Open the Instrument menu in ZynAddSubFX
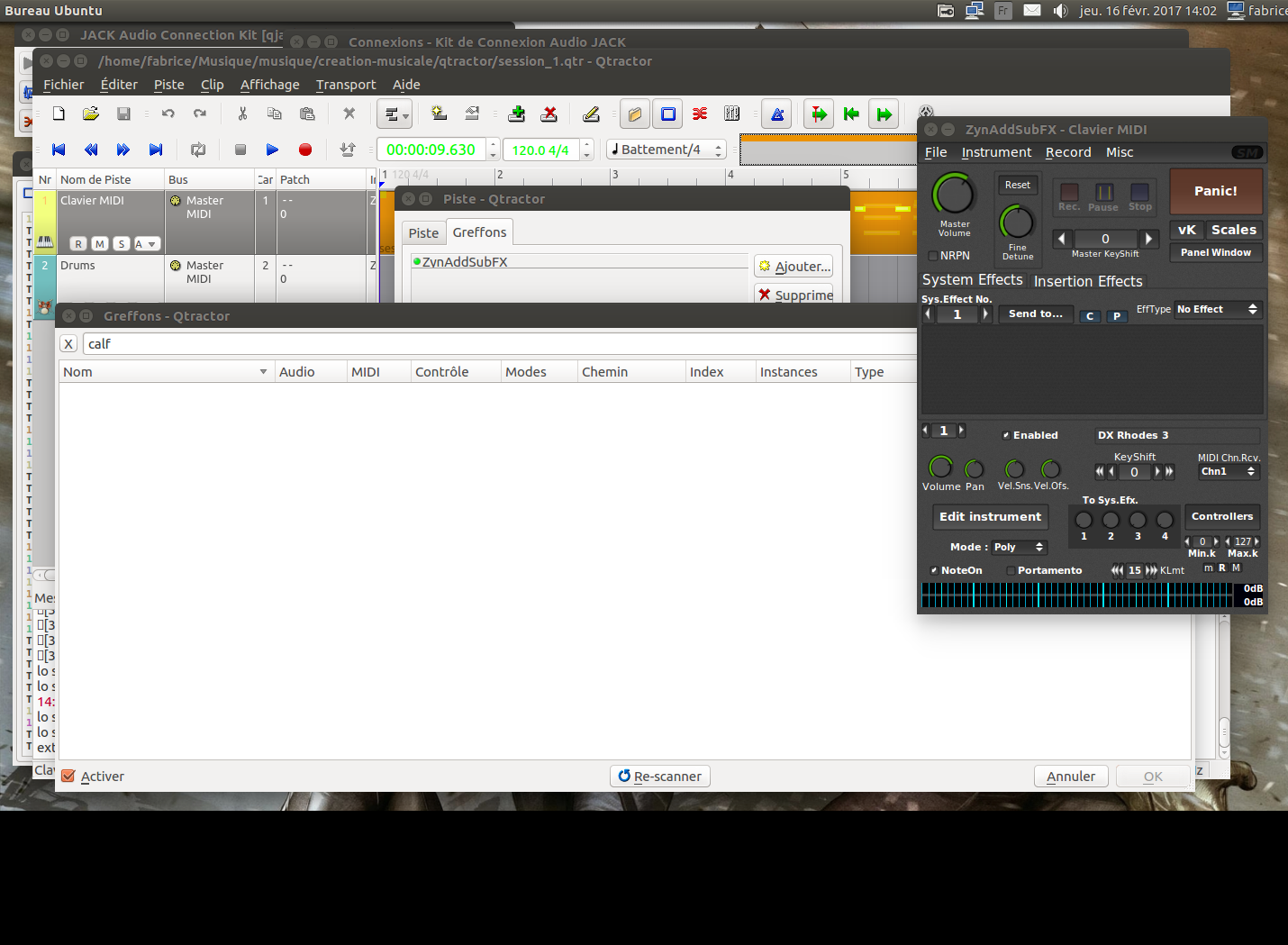 click(x=996, y=152)
